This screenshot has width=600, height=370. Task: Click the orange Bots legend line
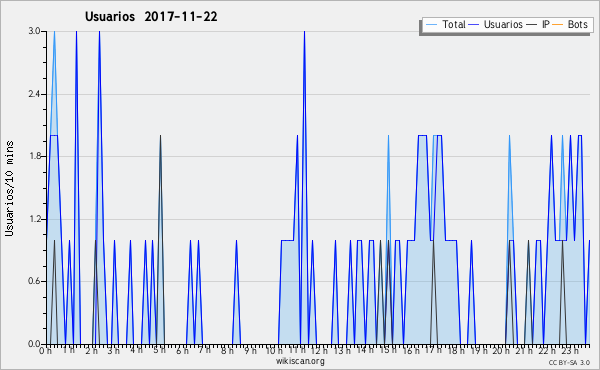558,25
